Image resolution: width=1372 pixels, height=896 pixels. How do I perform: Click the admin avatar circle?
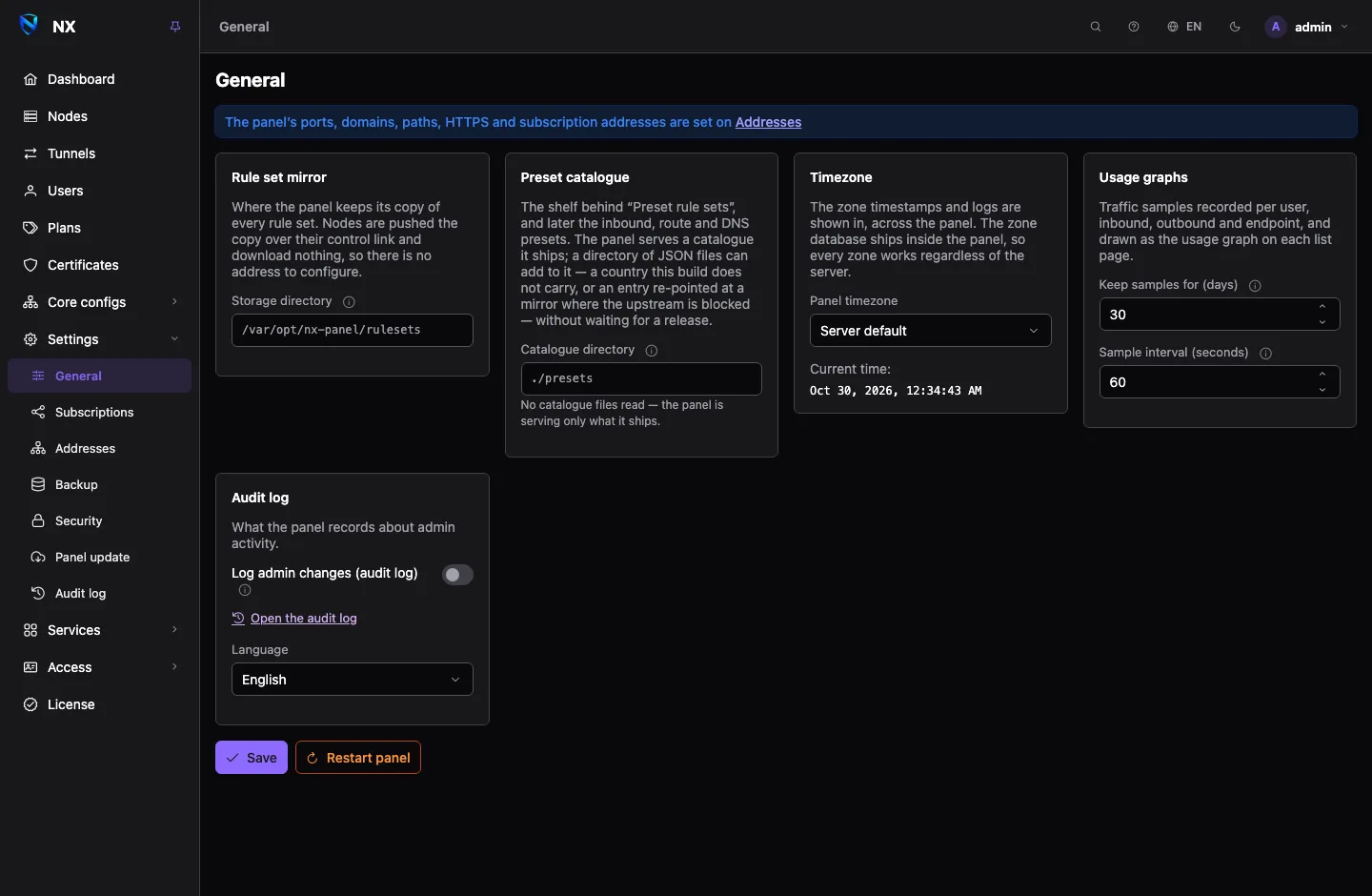pos(1276,27)
